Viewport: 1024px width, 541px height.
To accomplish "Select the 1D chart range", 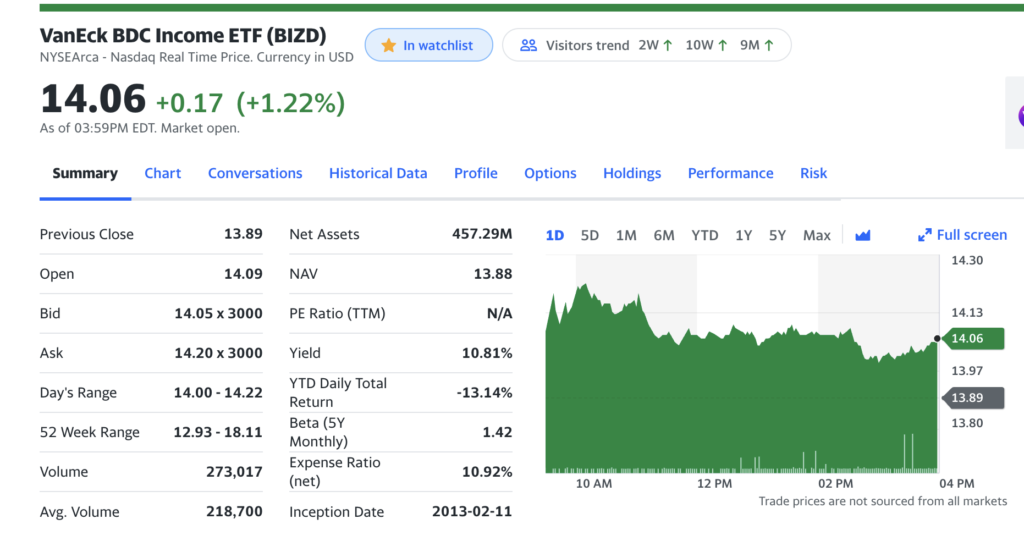I will (554, 235).
